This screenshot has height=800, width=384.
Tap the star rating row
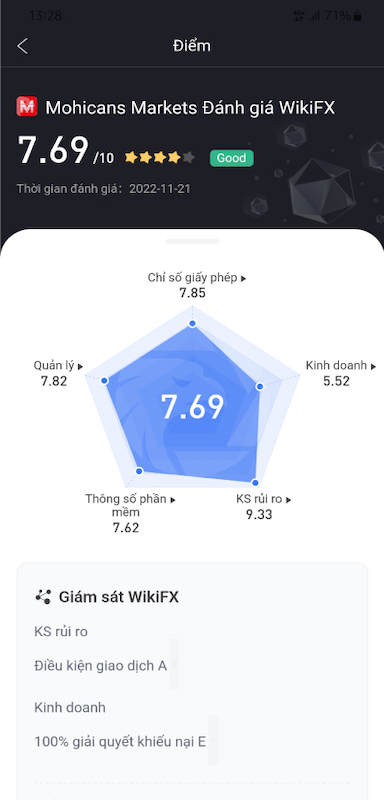tap(160, 158)
